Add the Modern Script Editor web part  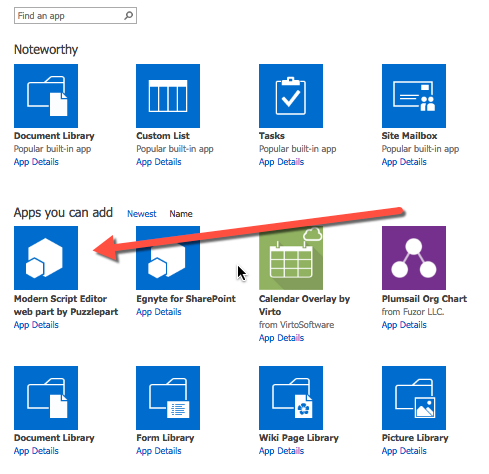tap(46, 258)
